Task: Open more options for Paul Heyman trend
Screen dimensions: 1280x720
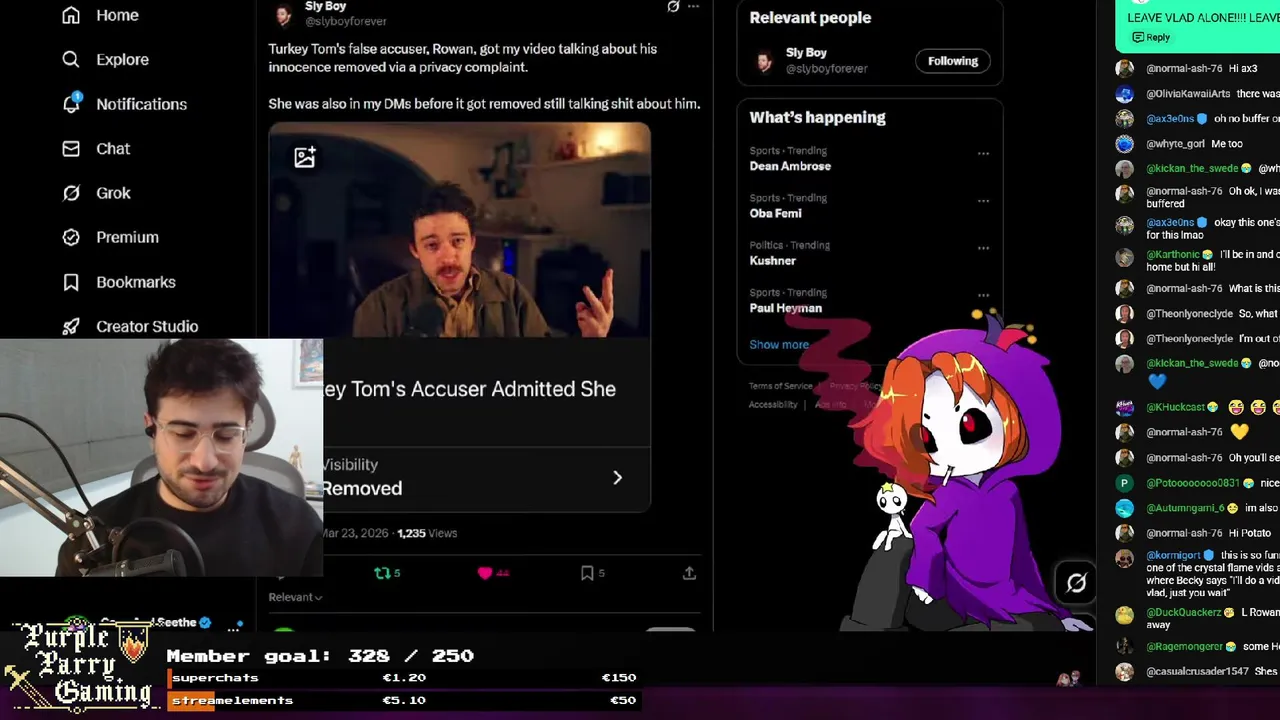Action: tap(983, 295)
